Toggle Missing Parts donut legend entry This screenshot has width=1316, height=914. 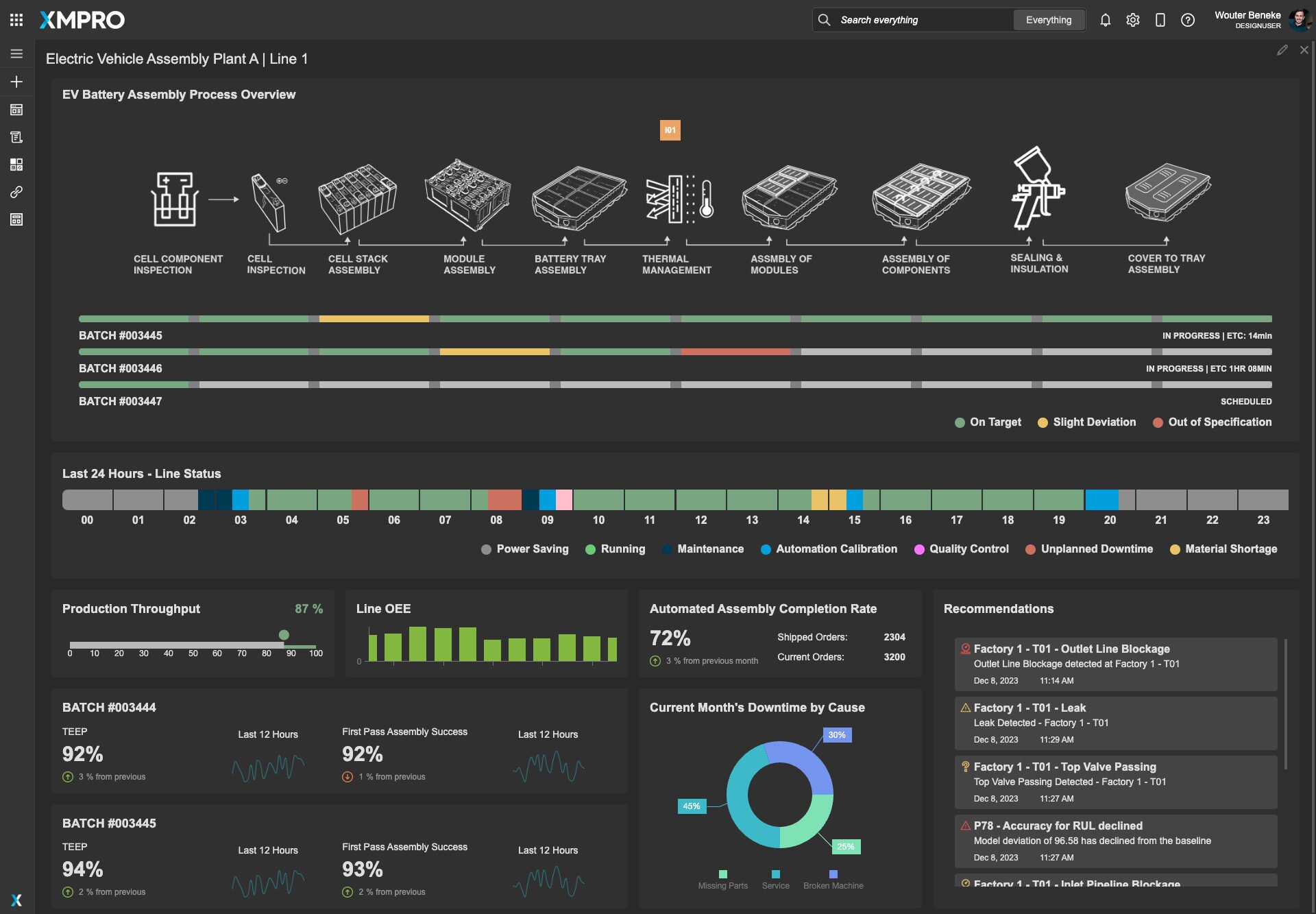(x=722, y=880)
